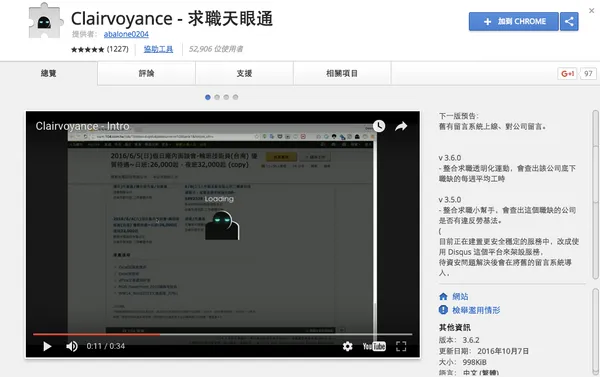Click the lower details panel scrollbar
This screenshot has width=600, height=377.
[595, 332]
